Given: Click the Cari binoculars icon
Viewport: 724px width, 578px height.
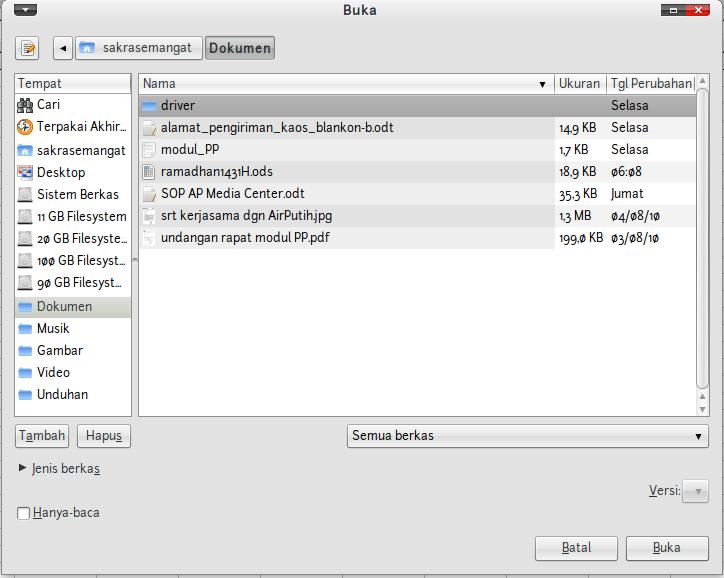Looking at the screenshot, I should [26, 105].
